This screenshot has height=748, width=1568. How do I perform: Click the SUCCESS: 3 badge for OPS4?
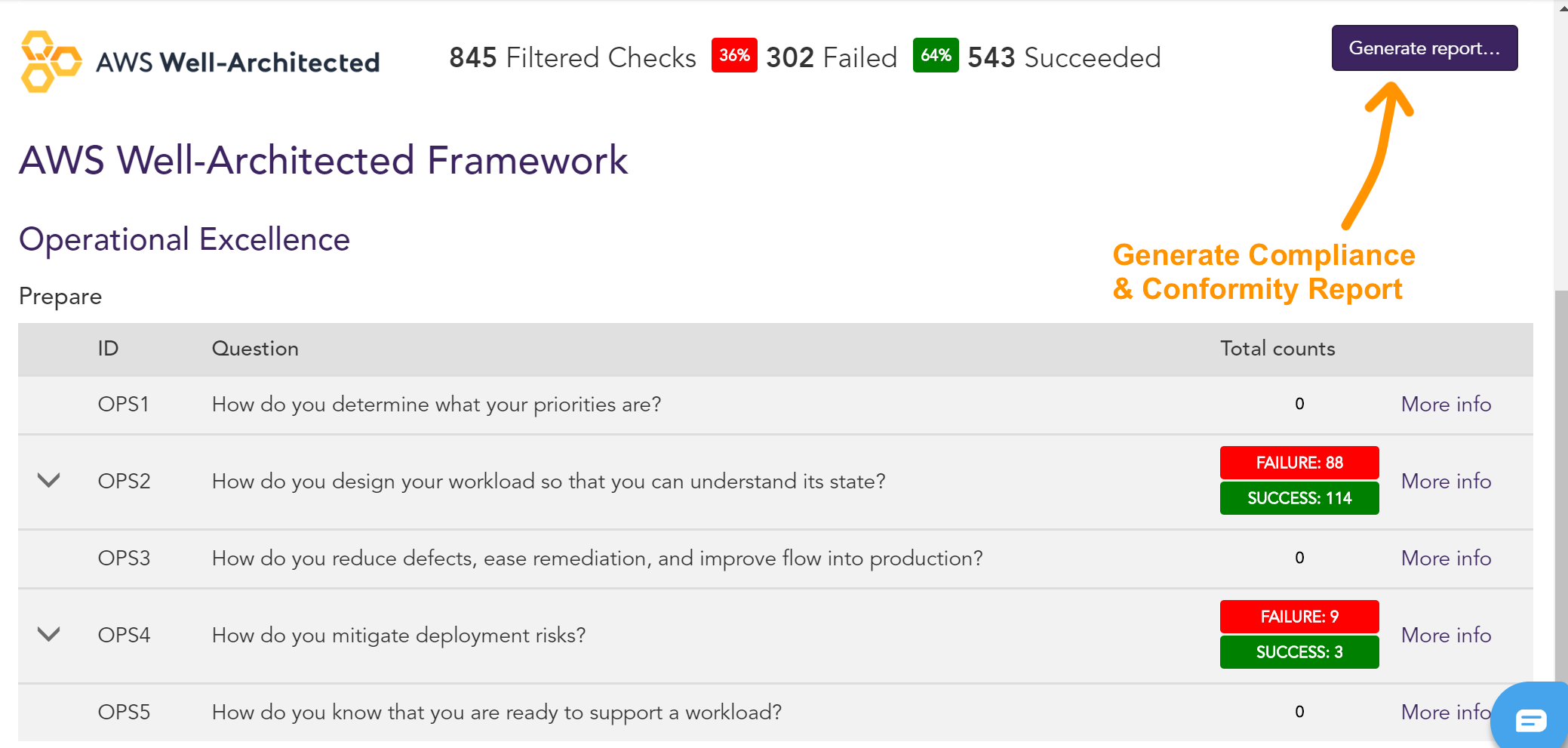point(1299,651)
